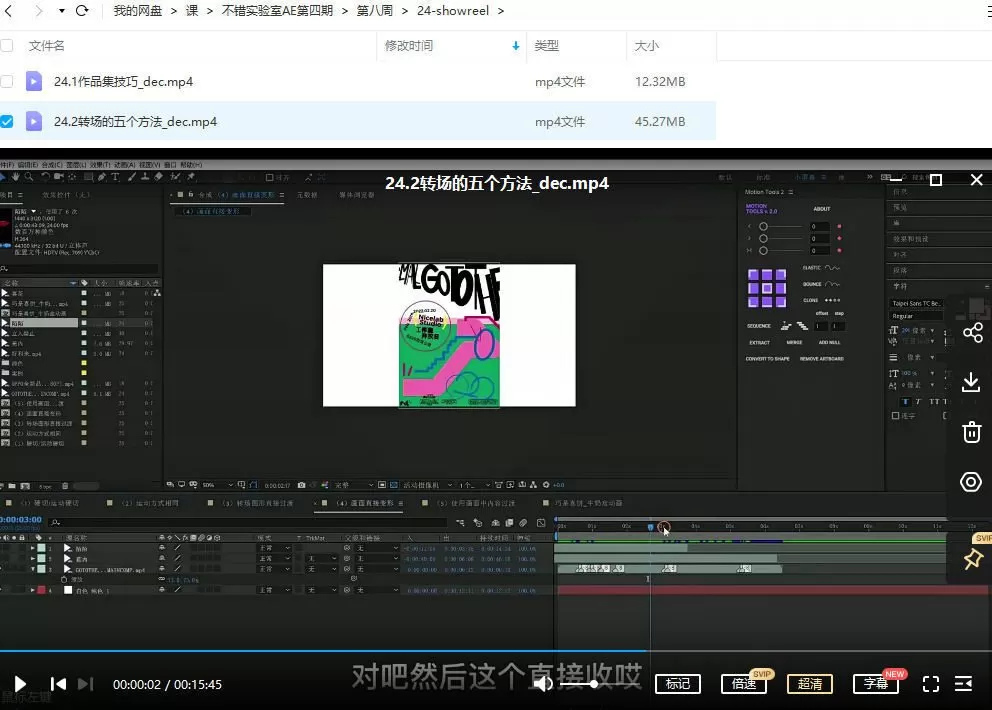Click the 字幕 subtitles button
The width and height of the screenshot is (992, 710).
click(875, 684)
